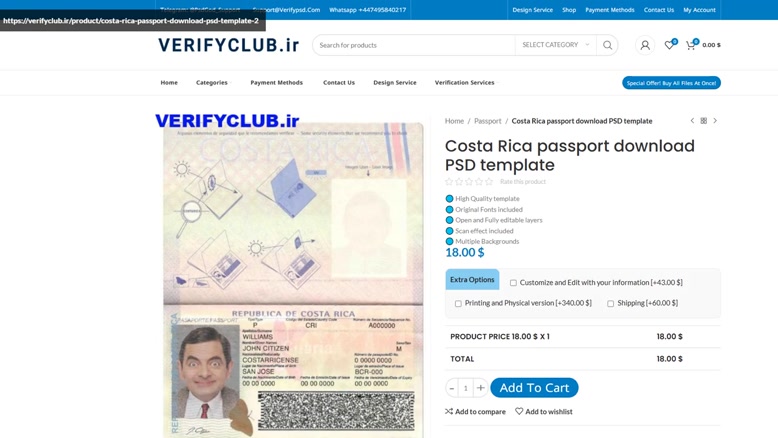Enable Customize and Edit with your information
This screenshot has width=778, height=438.
coord(513,283)
